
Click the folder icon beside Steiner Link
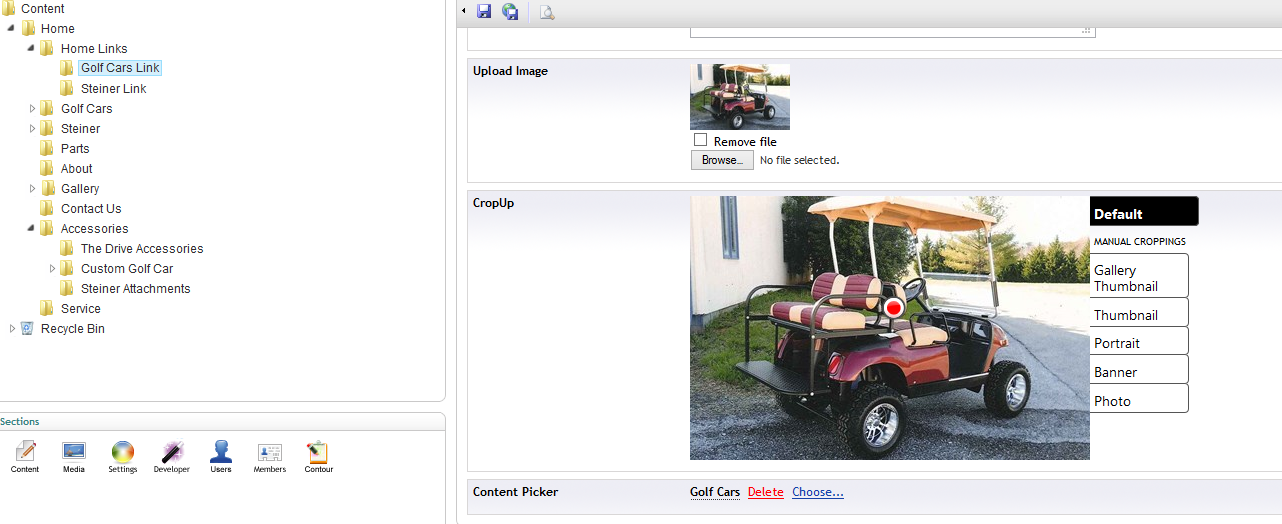click(x=67, y=88)
